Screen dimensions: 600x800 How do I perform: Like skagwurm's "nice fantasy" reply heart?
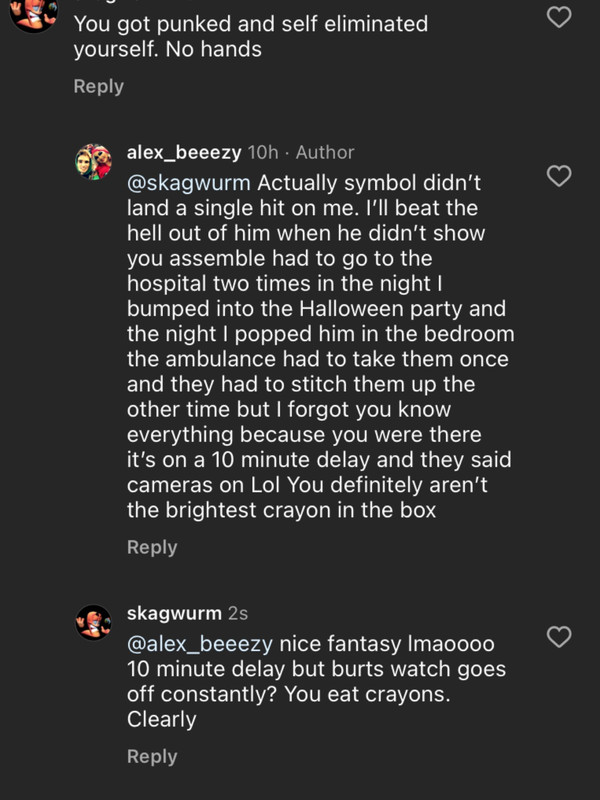point(559,637)
